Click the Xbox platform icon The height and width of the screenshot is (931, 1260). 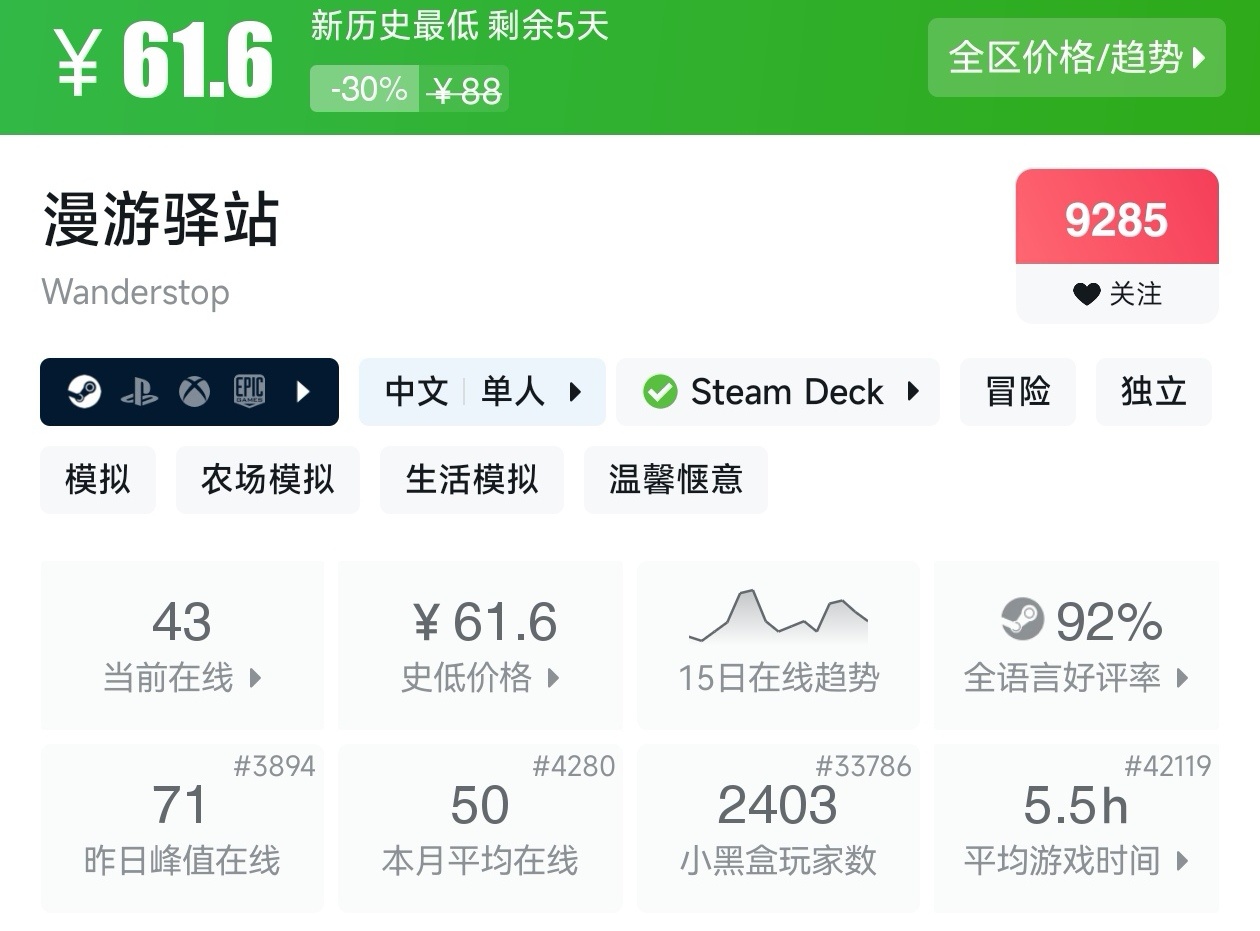click(x=194, y=392)
